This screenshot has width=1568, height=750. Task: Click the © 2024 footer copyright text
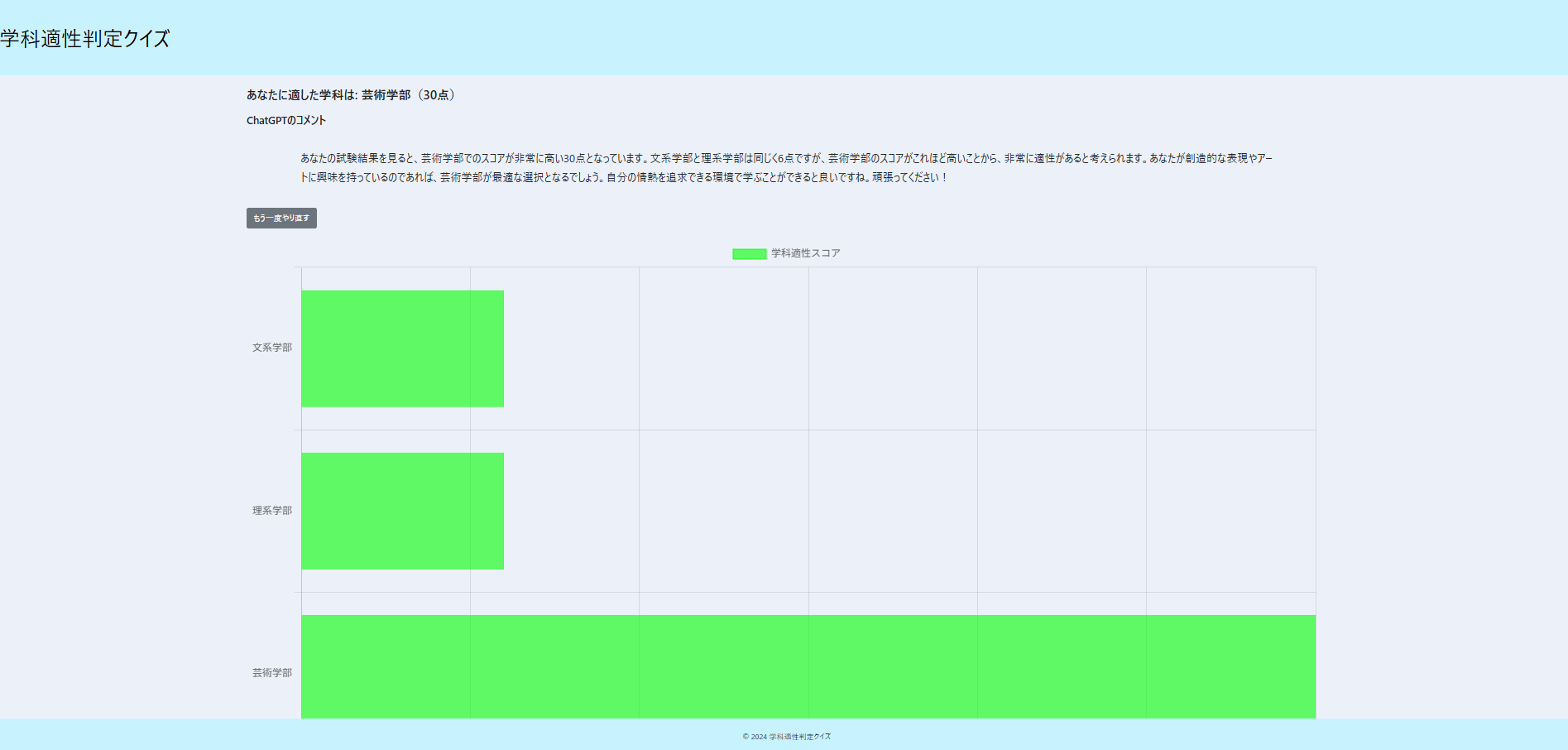click(787, 736)
